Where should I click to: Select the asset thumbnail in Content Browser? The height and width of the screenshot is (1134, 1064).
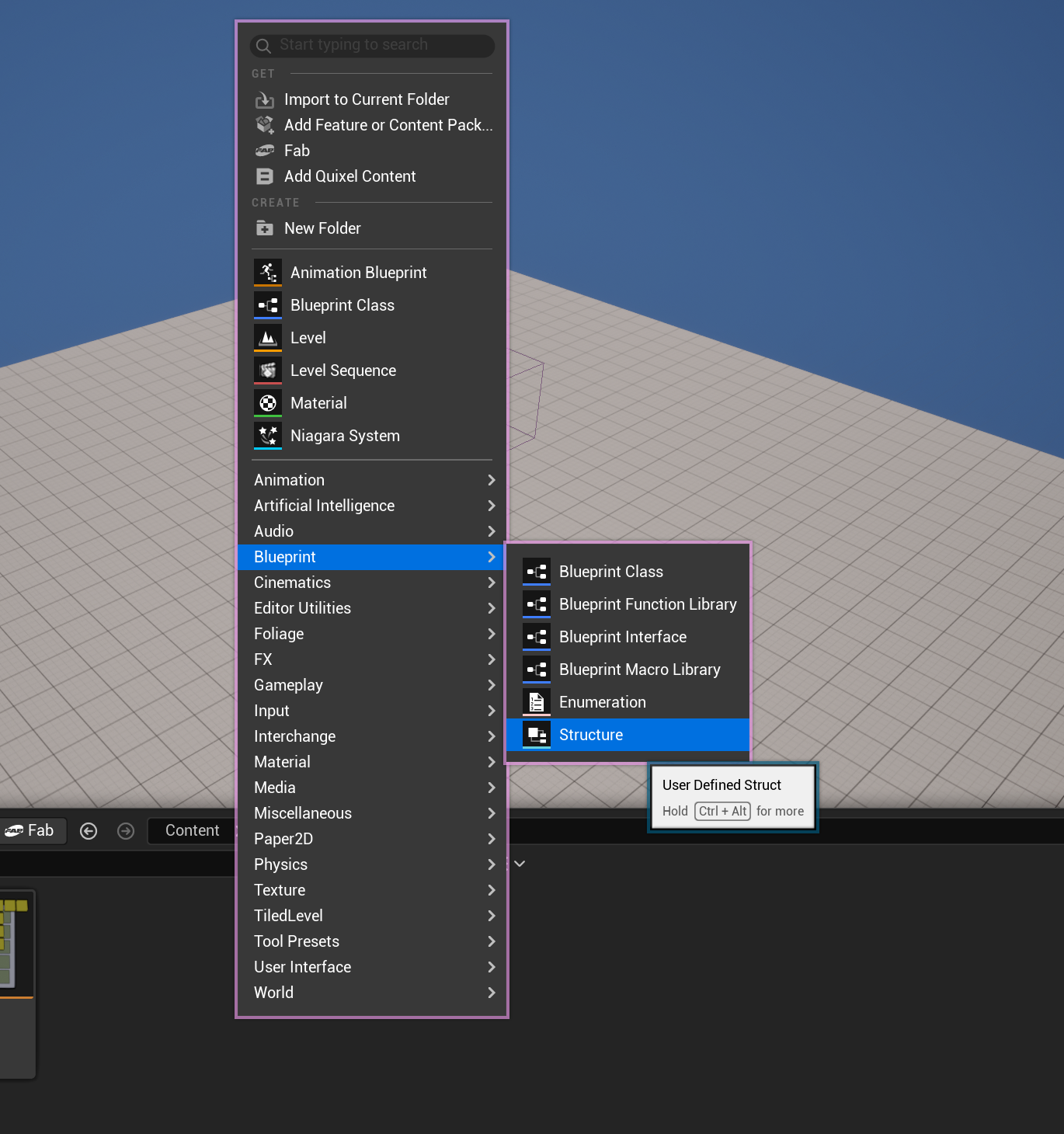14,944
